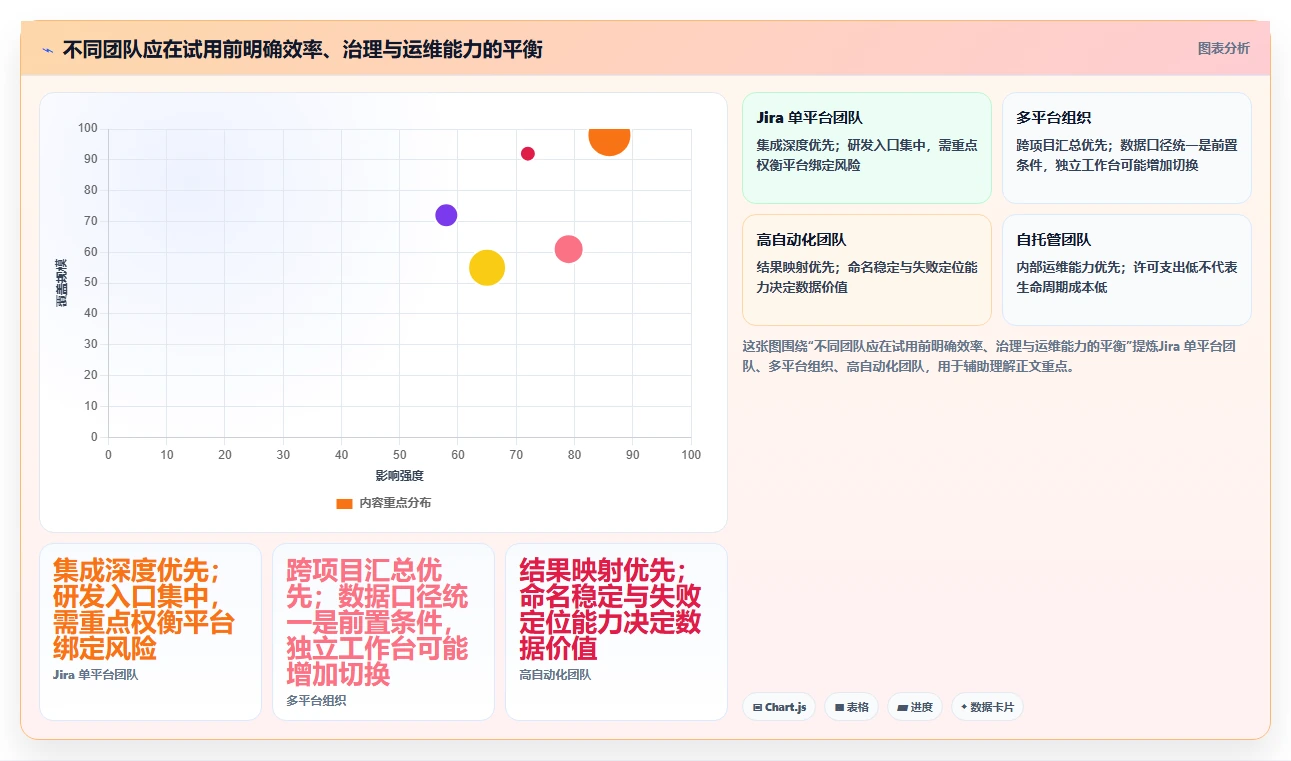
Task: Open the Jira 单平台团队 green card
Action: coord(867,148)
